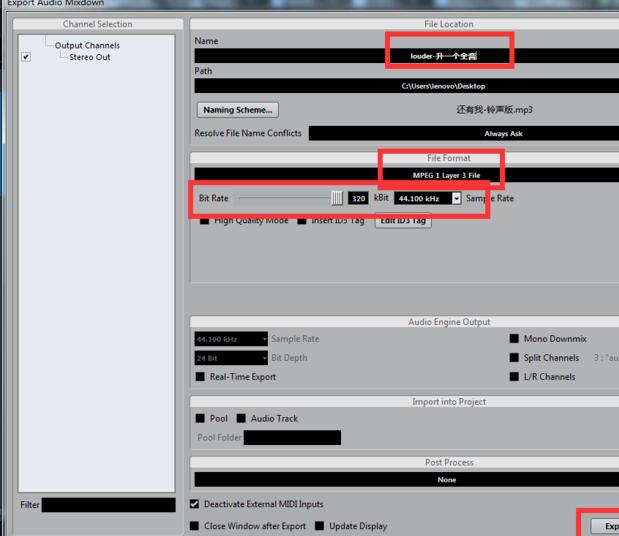Screen dimensions: 619x536
Task: Open the Naming Scheme dialog
Action: pyautogui.click(x=238, y=110)
